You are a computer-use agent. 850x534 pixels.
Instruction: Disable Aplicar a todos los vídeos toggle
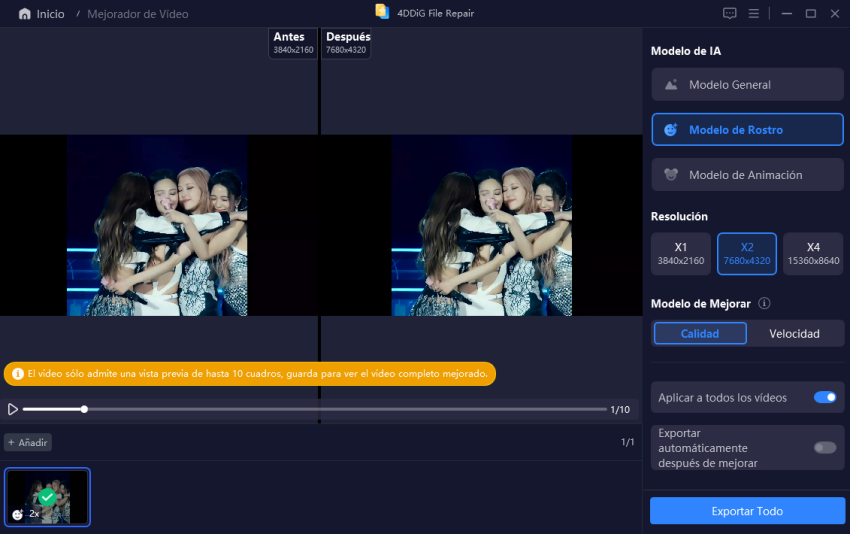(825, 397)
